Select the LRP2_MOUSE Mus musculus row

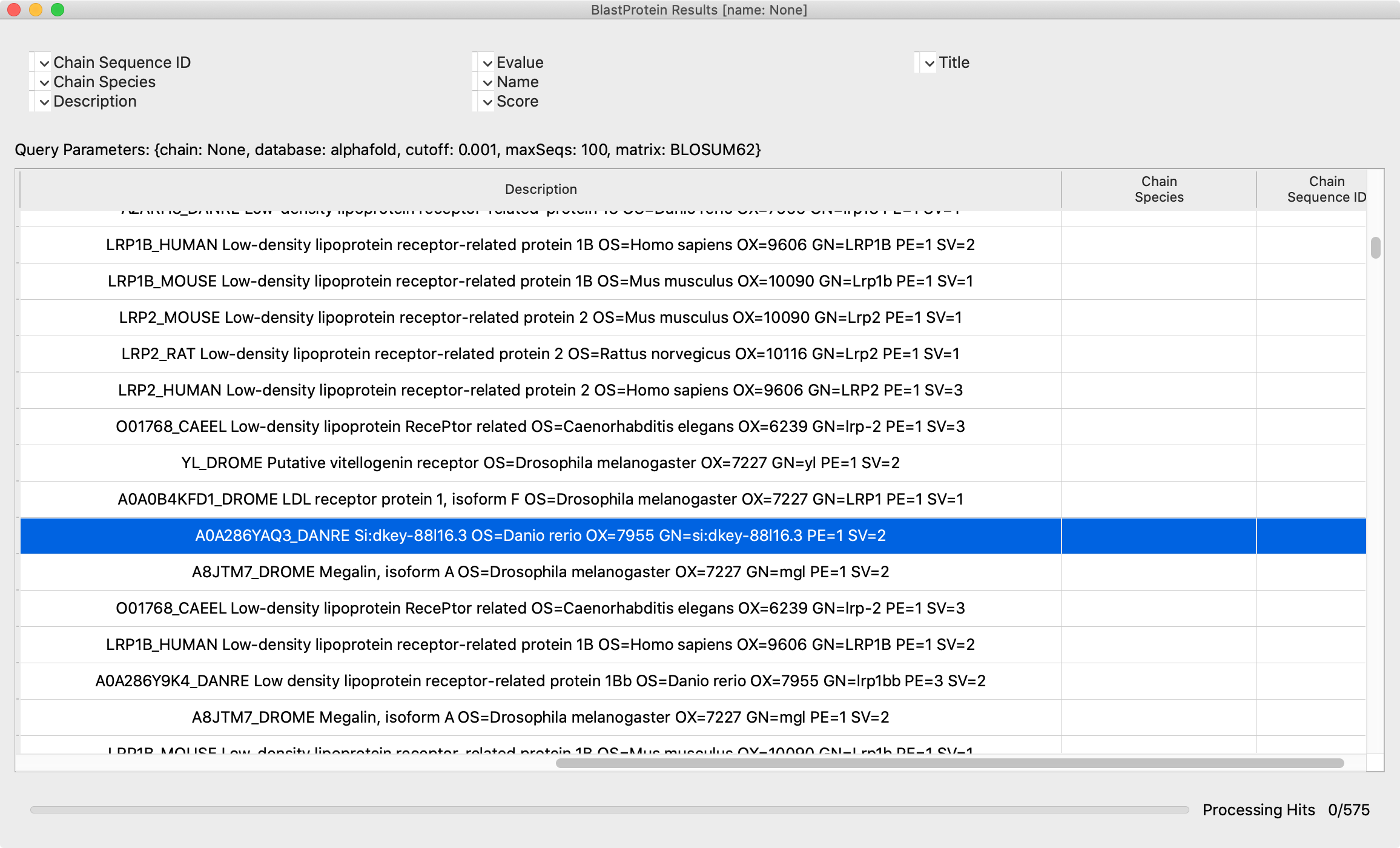(540, 317)
